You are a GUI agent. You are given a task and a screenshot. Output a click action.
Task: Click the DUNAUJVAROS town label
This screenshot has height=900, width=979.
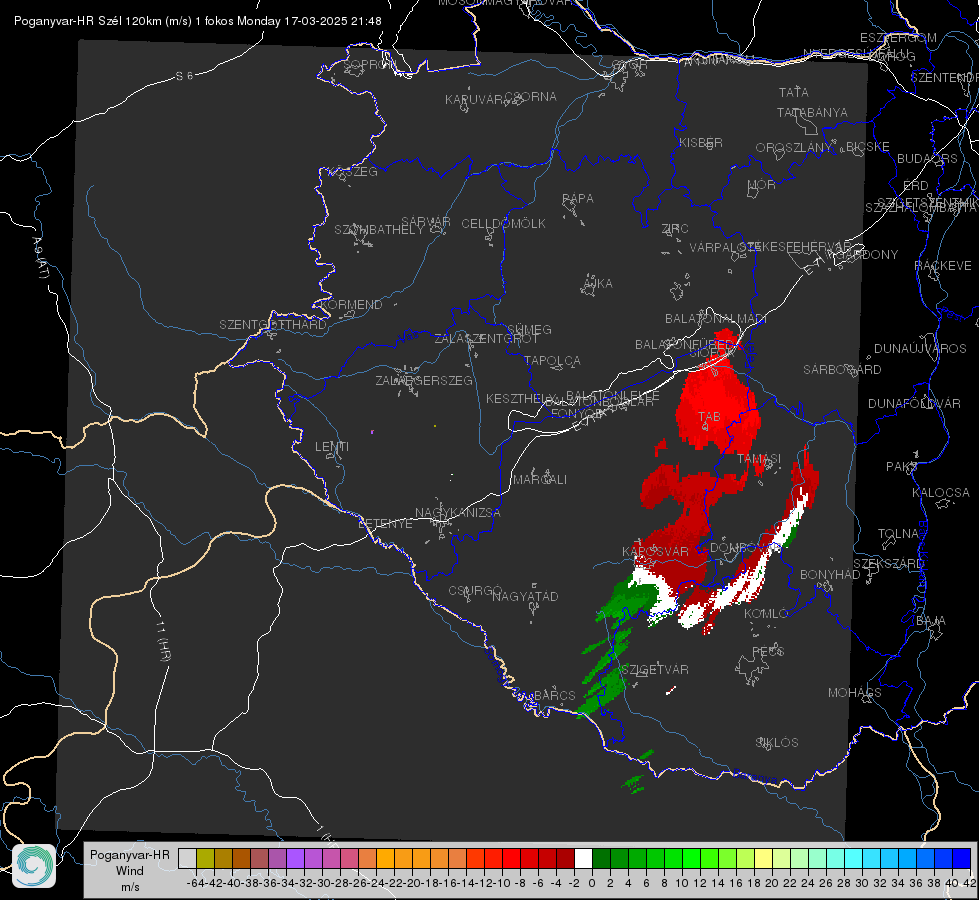point(920,349)
